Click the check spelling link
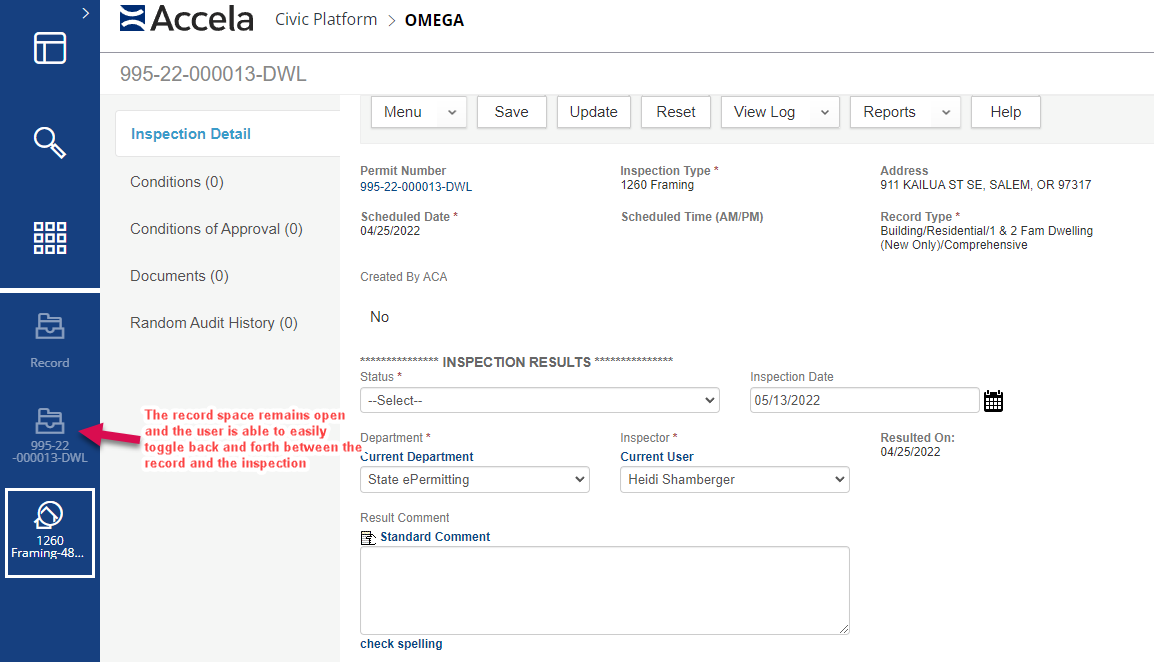The image size is (1154, 662). 401,644
